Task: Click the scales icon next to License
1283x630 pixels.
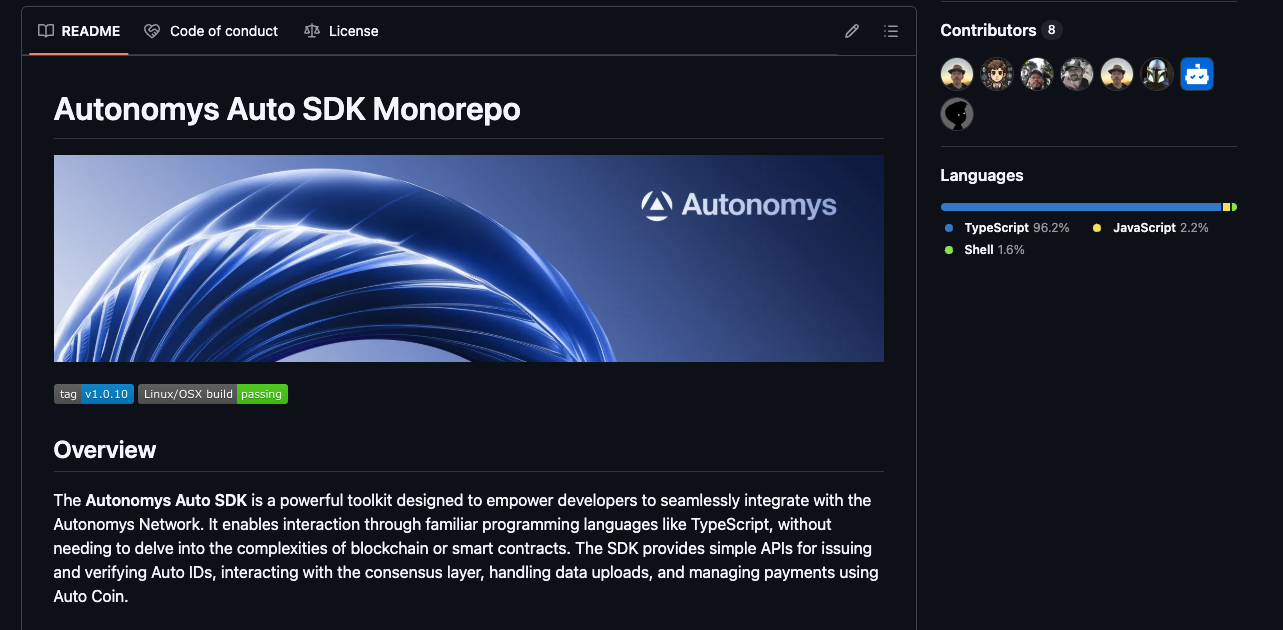Action: click(311, 31)
